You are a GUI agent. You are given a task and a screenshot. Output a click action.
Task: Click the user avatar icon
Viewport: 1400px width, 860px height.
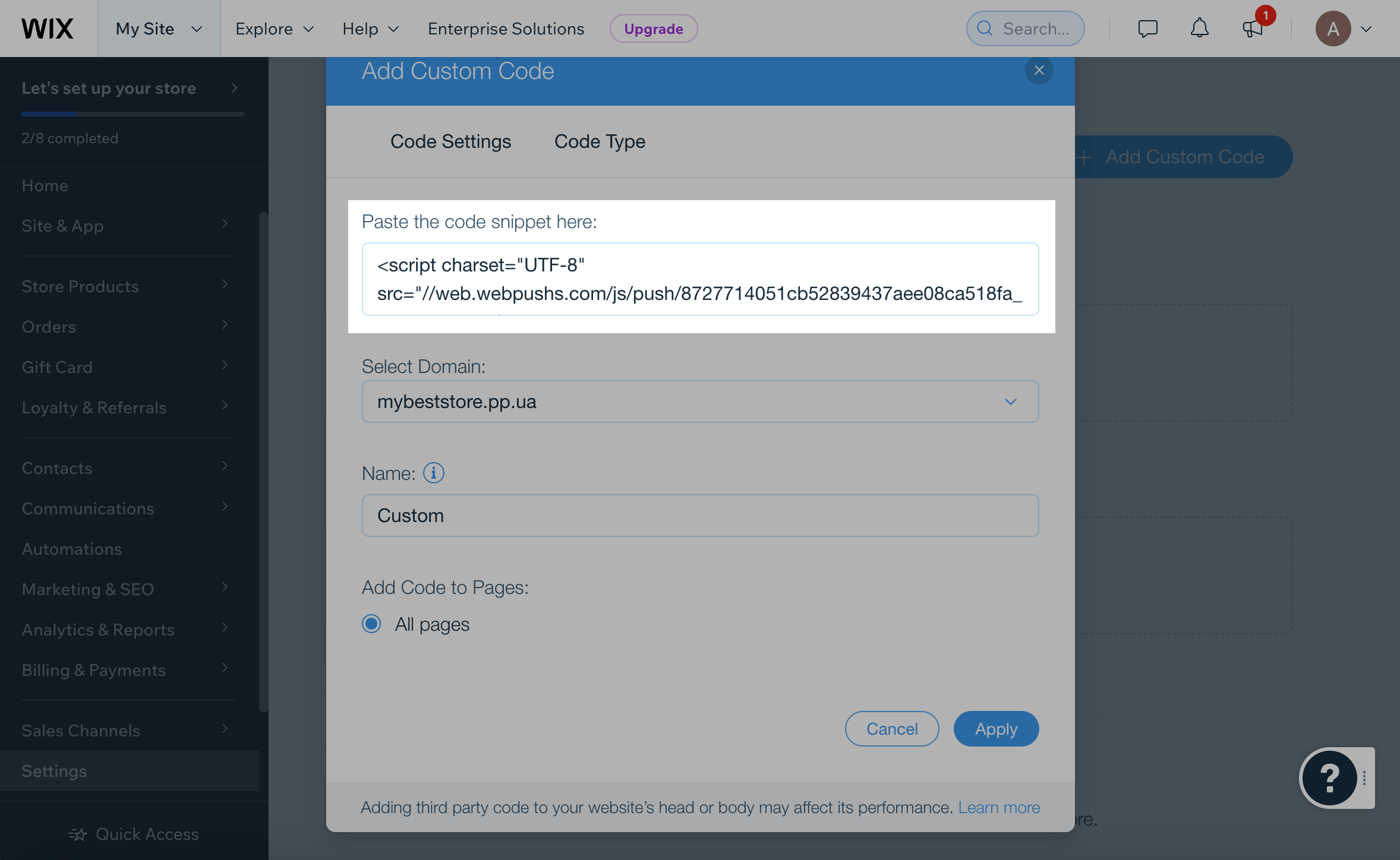tap(1333, 29)
